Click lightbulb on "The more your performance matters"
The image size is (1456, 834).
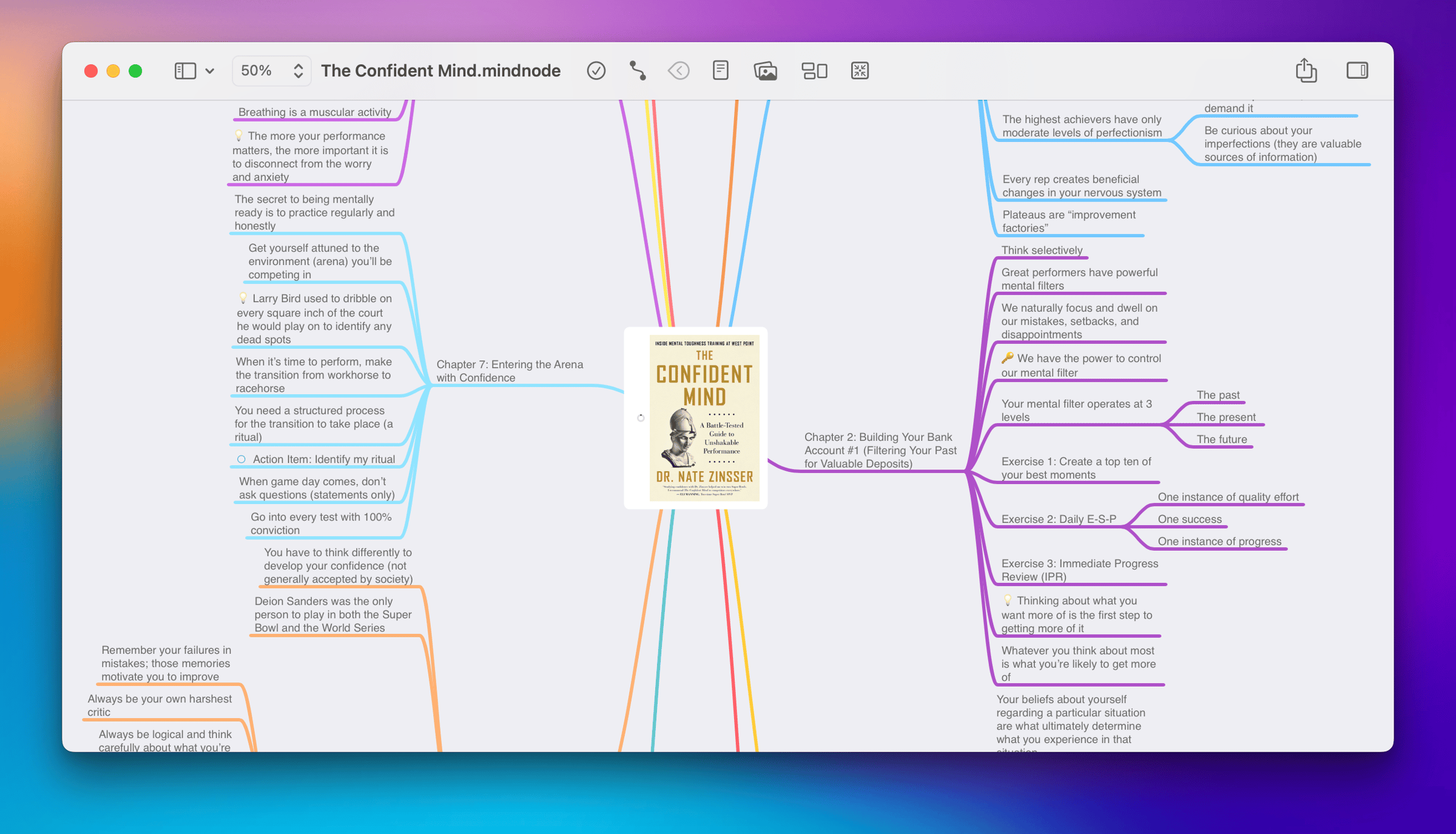238,135
